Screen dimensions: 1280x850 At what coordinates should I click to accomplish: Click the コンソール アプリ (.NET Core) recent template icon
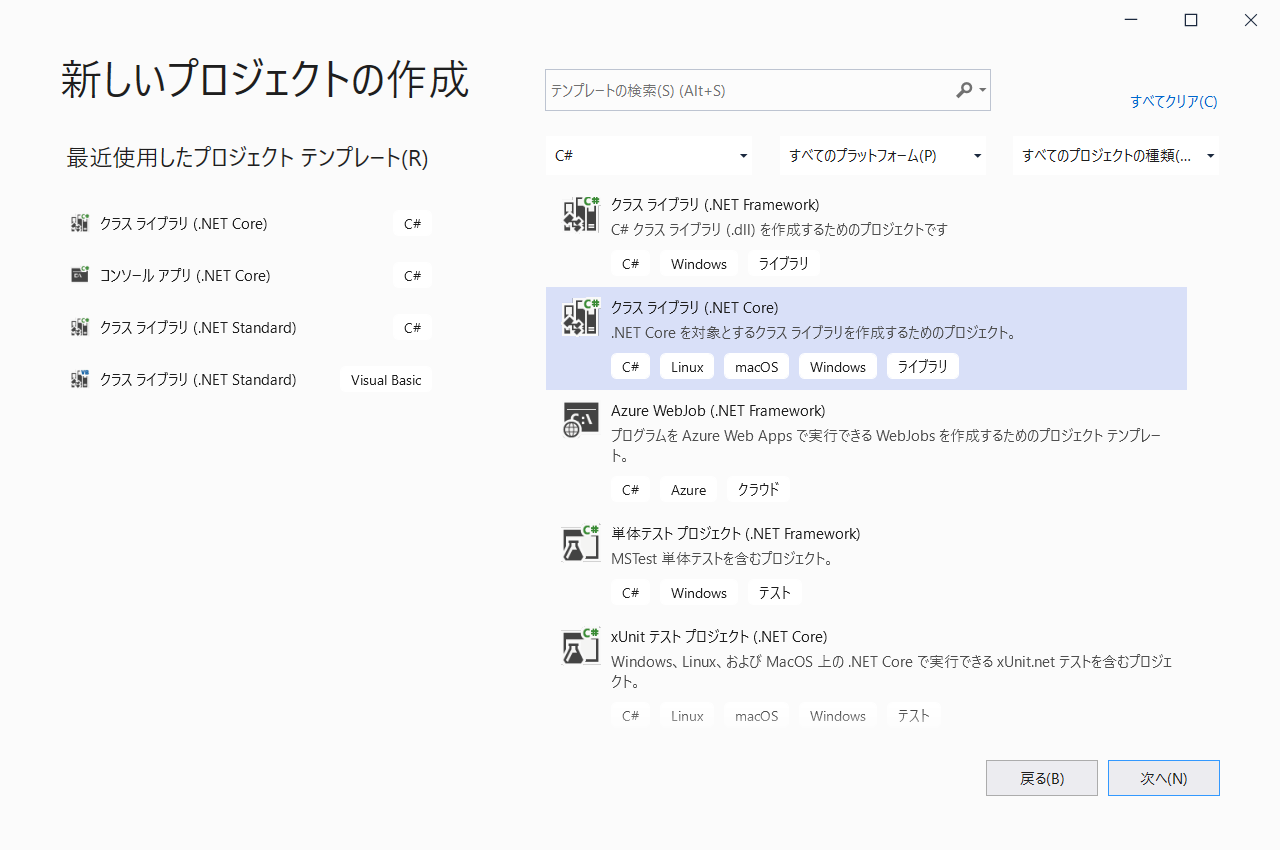tap(80, 275)
